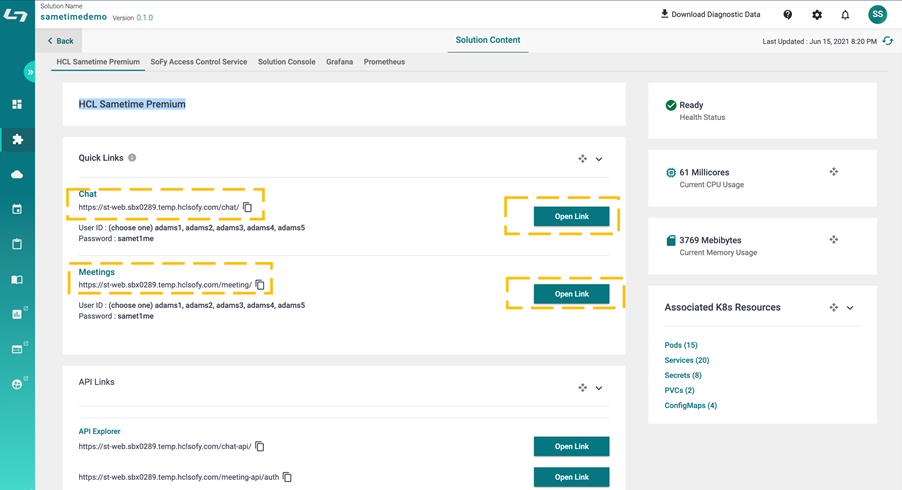Open the Secrets (8) link
Viewport: 902px width, 490px height.
pos(683,375)
